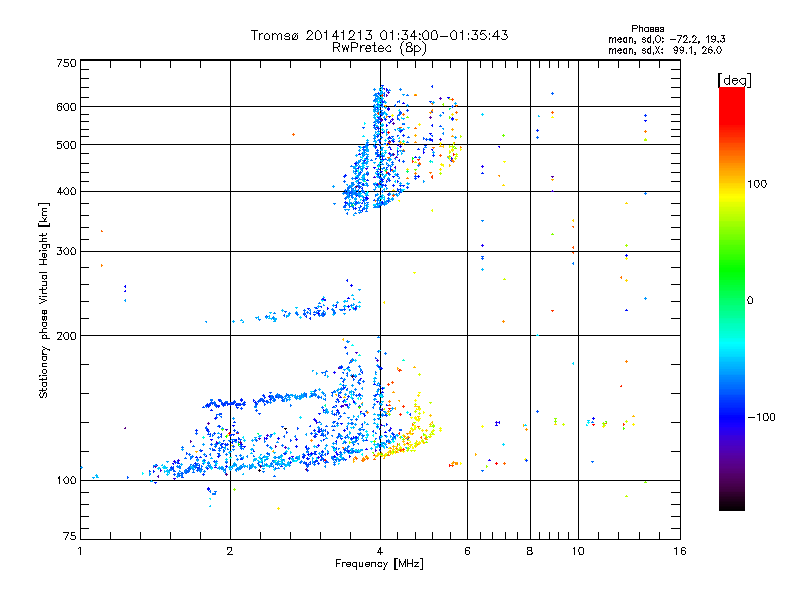Click the colorbar label '-100'
This screenshot has height=600, width=800.
761,417
